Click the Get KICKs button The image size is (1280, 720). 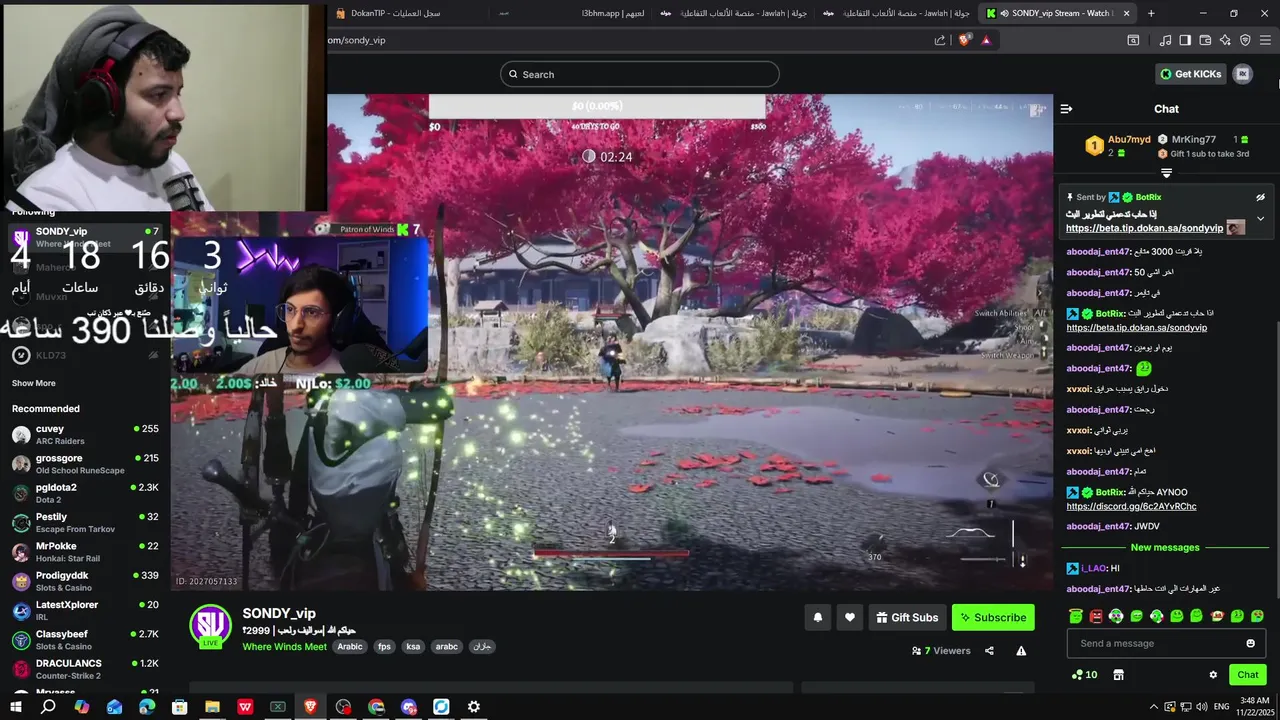click(x=1190, y=74)
